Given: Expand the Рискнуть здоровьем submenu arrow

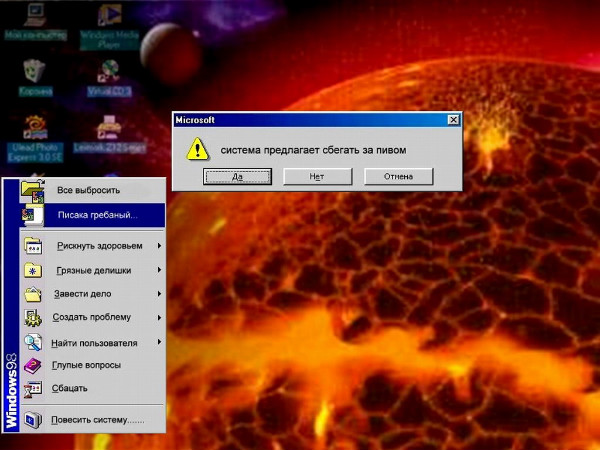Looking at the screenshot, I should [x=159, y=246].
